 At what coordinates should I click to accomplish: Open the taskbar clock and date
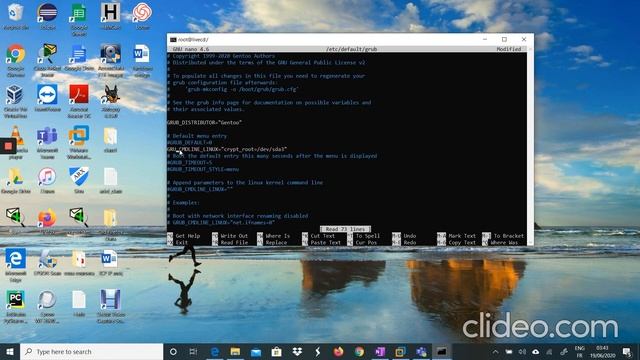[602, 352]
